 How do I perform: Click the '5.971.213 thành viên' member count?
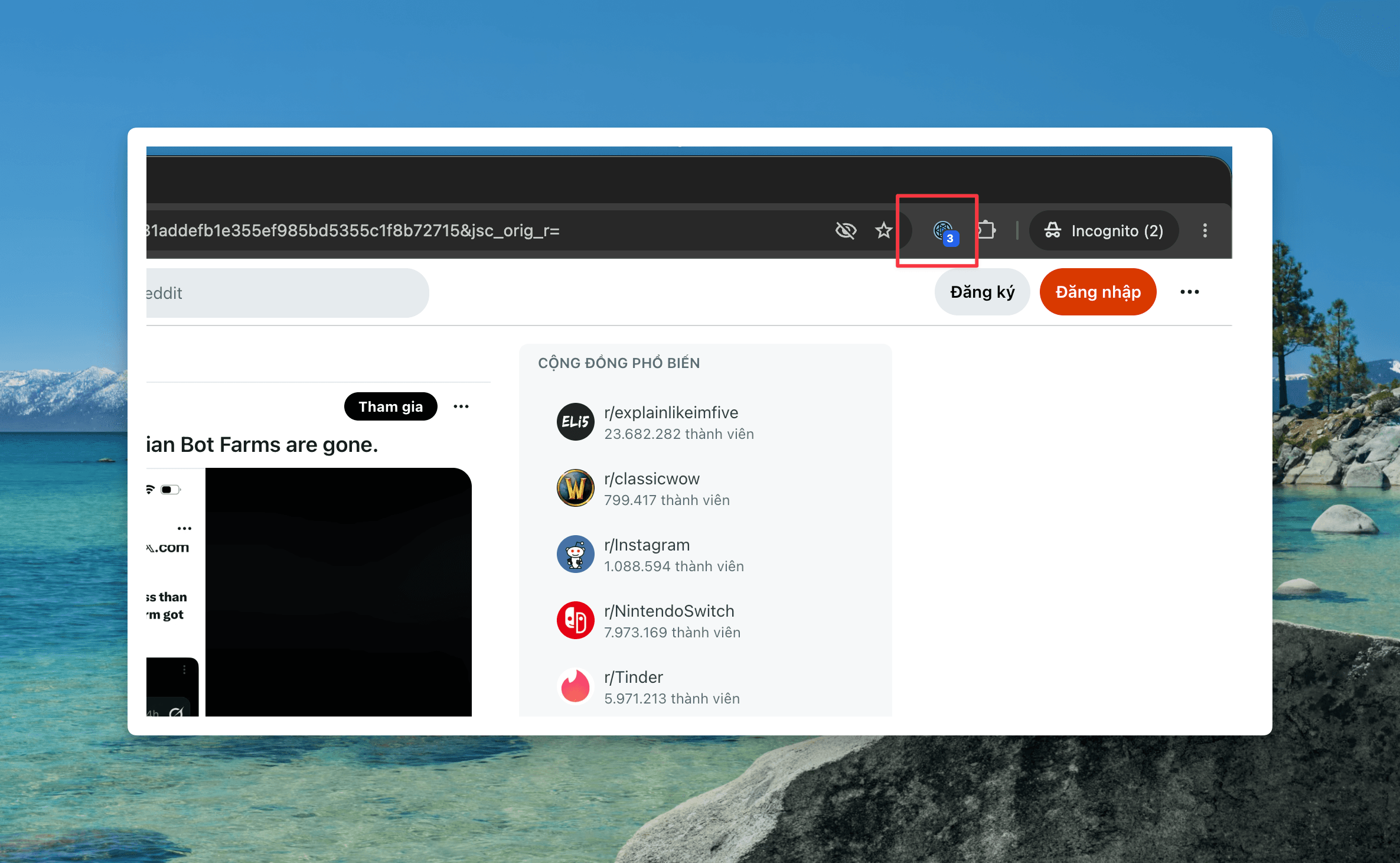(x=671, y=699)
